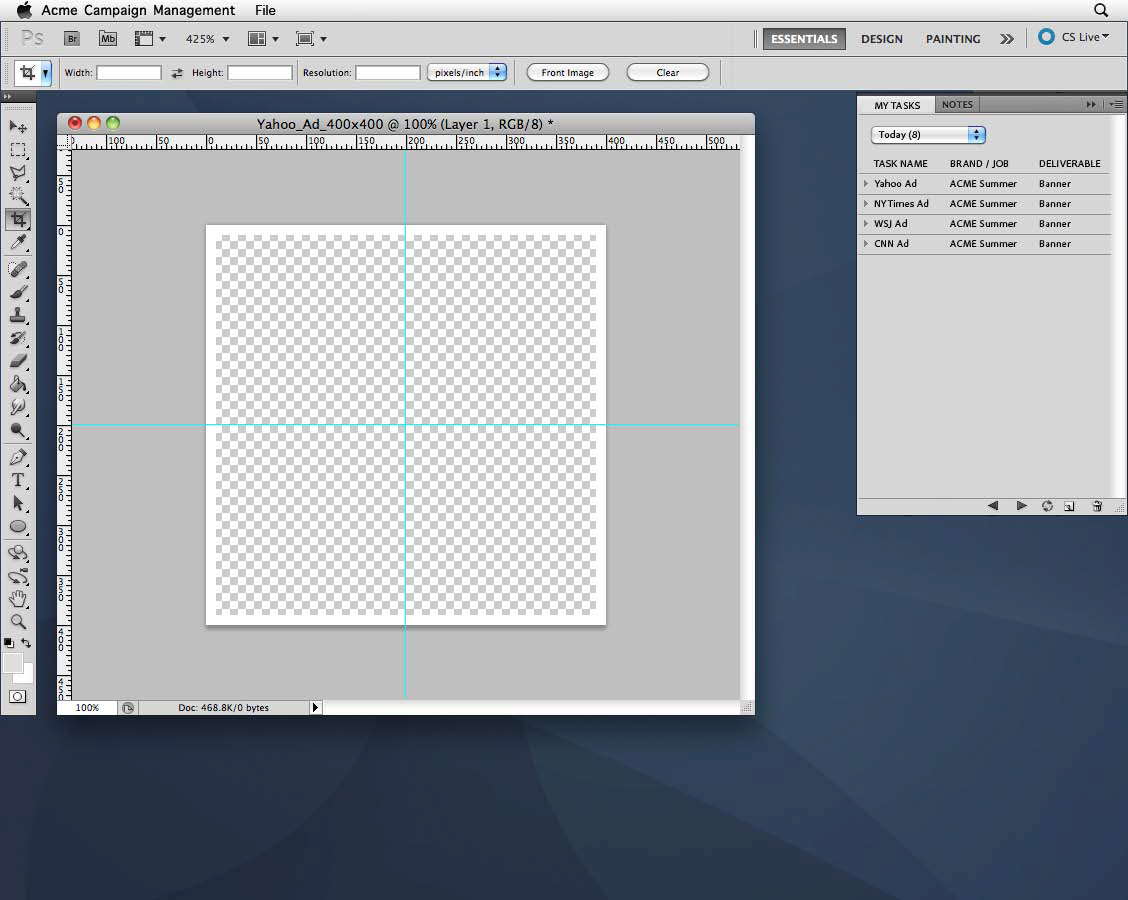Click the Width input field
The width and height of the screenshot is (1128, 900).
pyautogui.click(x=129, y=73)
